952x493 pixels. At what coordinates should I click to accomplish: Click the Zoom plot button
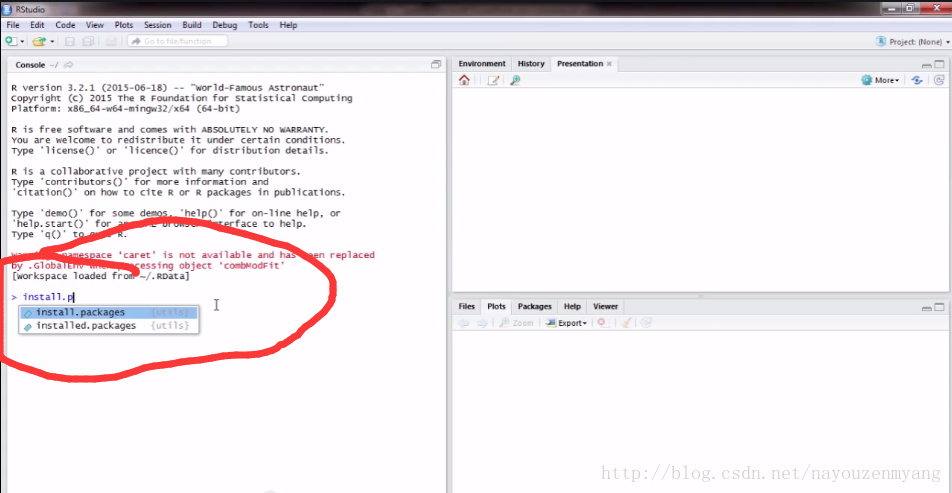click(516, 323)
